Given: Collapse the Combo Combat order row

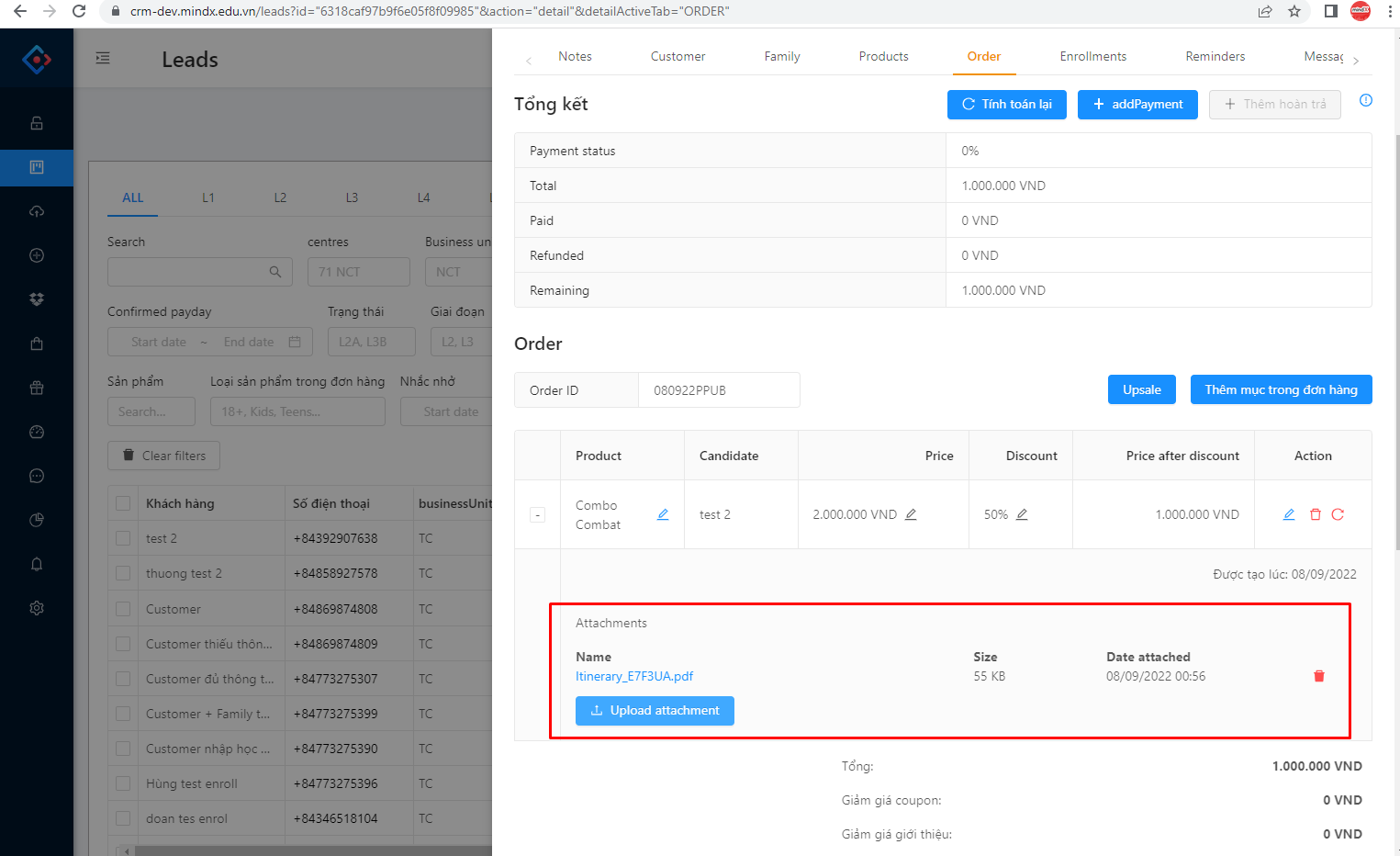Looking at the screenshot, I should click(x=538, y=515).
